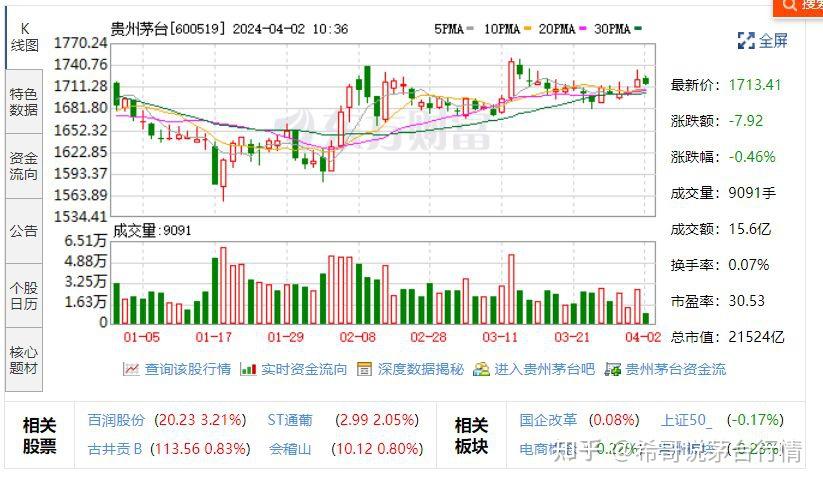This screenshot has width=823, height=484.
Task: Click the 全屏 fullscreen link
Action: coord(773,40)
